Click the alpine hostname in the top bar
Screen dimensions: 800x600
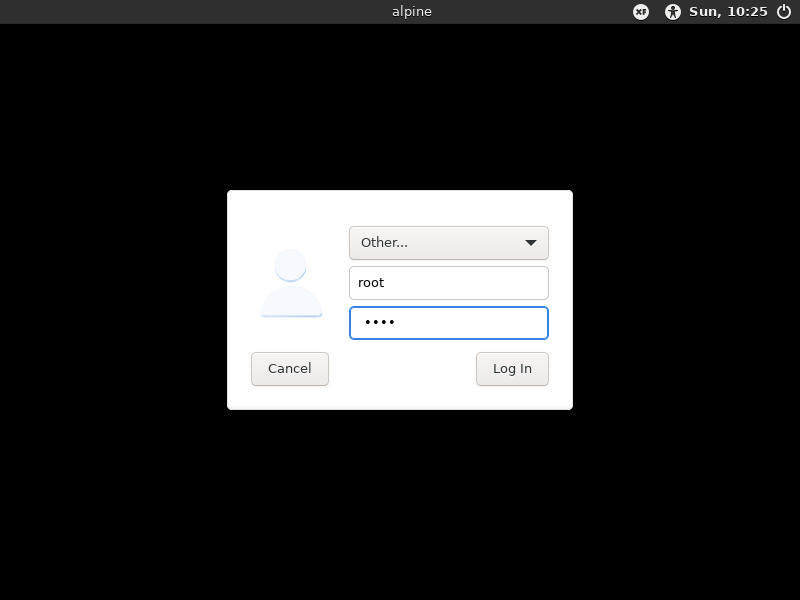coord(411,11)
